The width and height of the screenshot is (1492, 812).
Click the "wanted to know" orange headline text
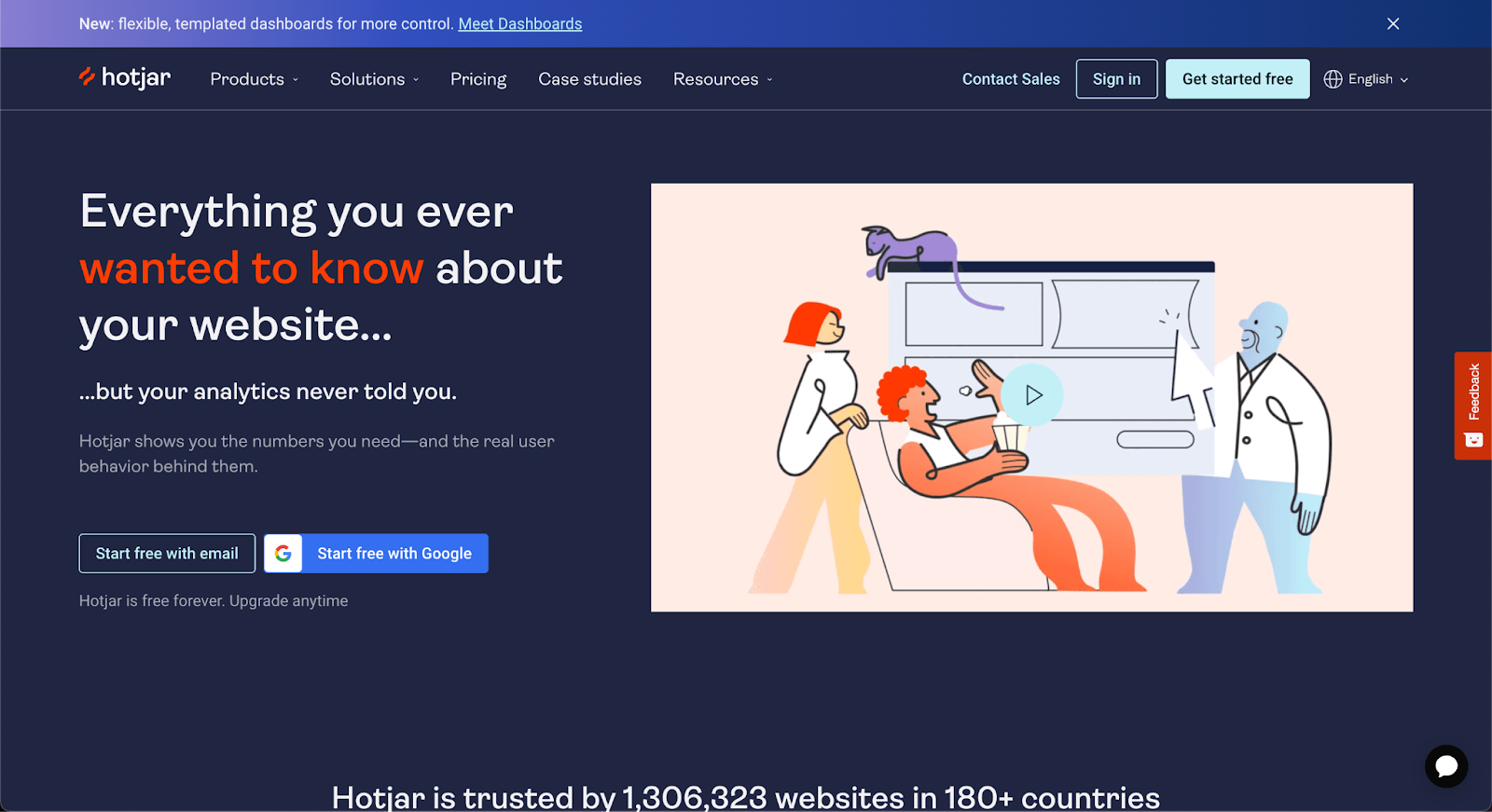252,268
